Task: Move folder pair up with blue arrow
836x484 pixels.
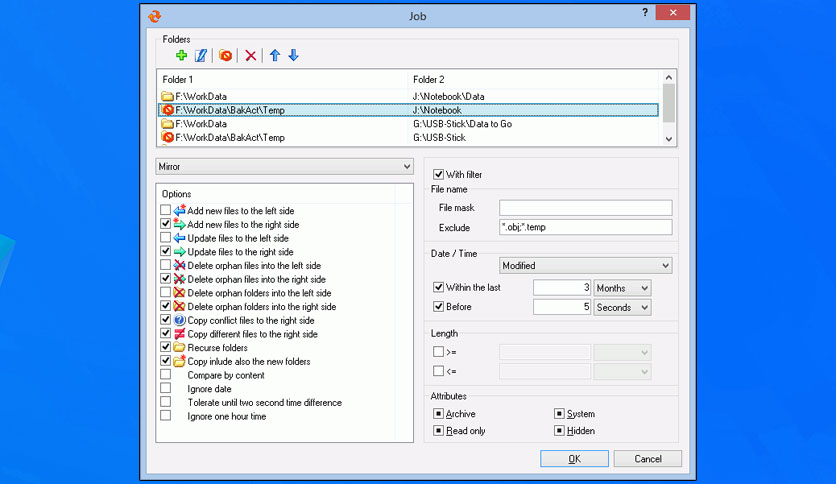Action: pyautogui.click(x=275, y=55)
